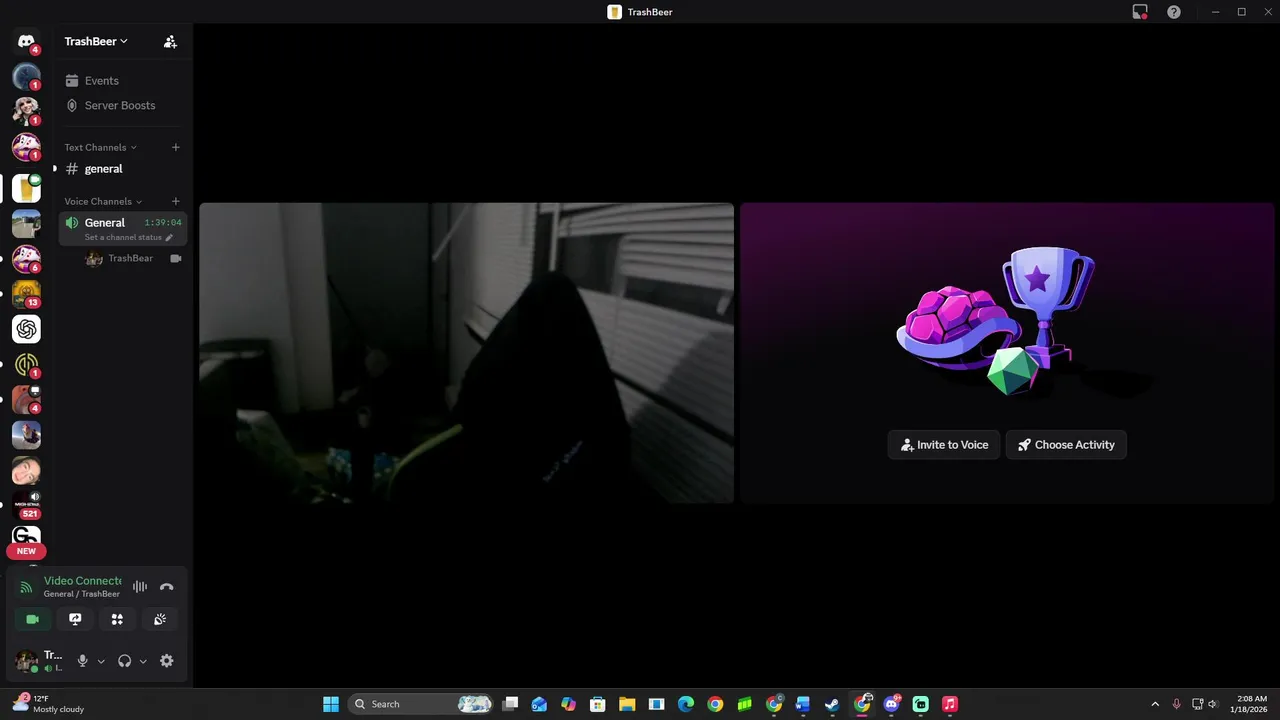This screenshot has width=1280, height=720.
Task: Click the Choose Activity button
Action: (x=1066, y=445)
